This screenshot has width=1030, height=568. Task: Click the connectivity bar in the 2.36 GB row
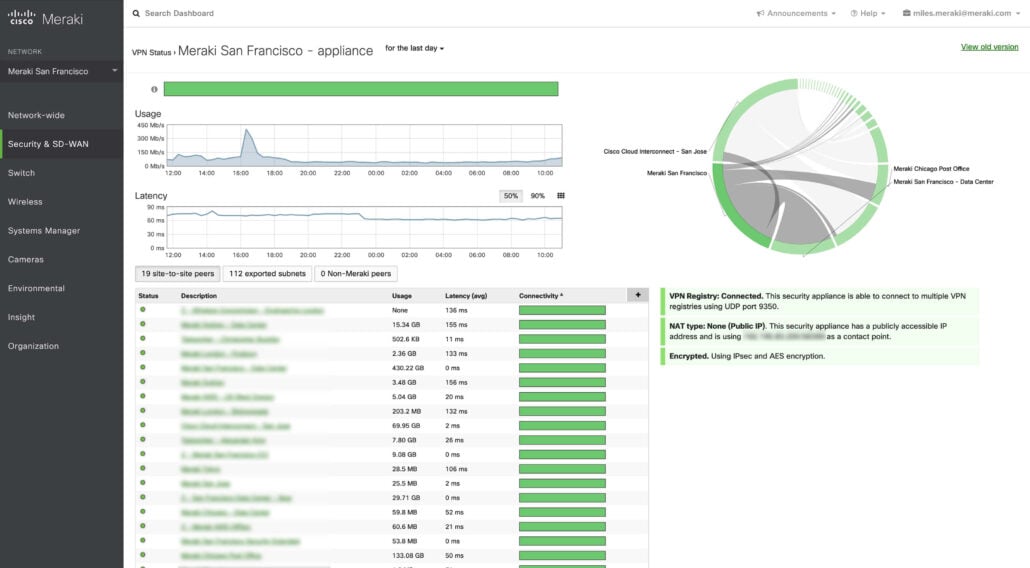562,353
